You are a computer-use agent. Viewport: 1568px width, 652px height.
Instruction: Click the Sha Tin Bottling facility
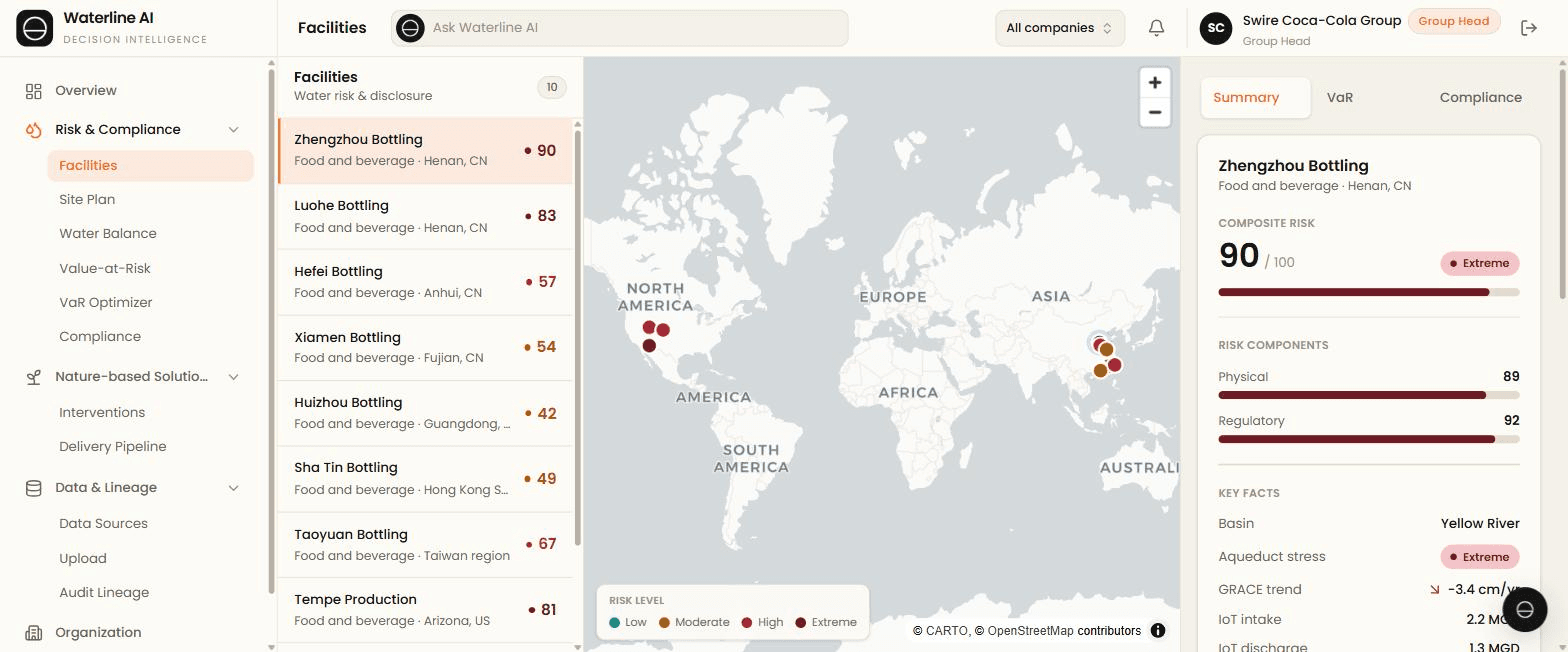(425, 479)
